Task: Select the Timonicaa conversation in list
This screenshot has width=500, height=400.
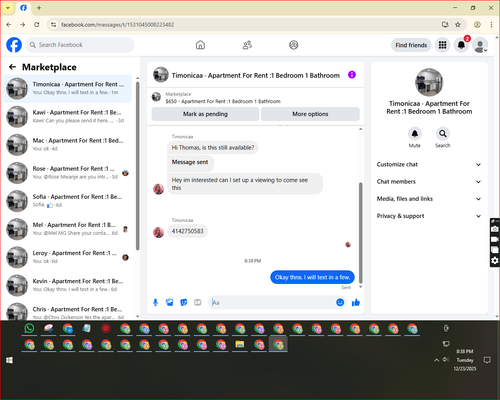Action: pos(68,88)
